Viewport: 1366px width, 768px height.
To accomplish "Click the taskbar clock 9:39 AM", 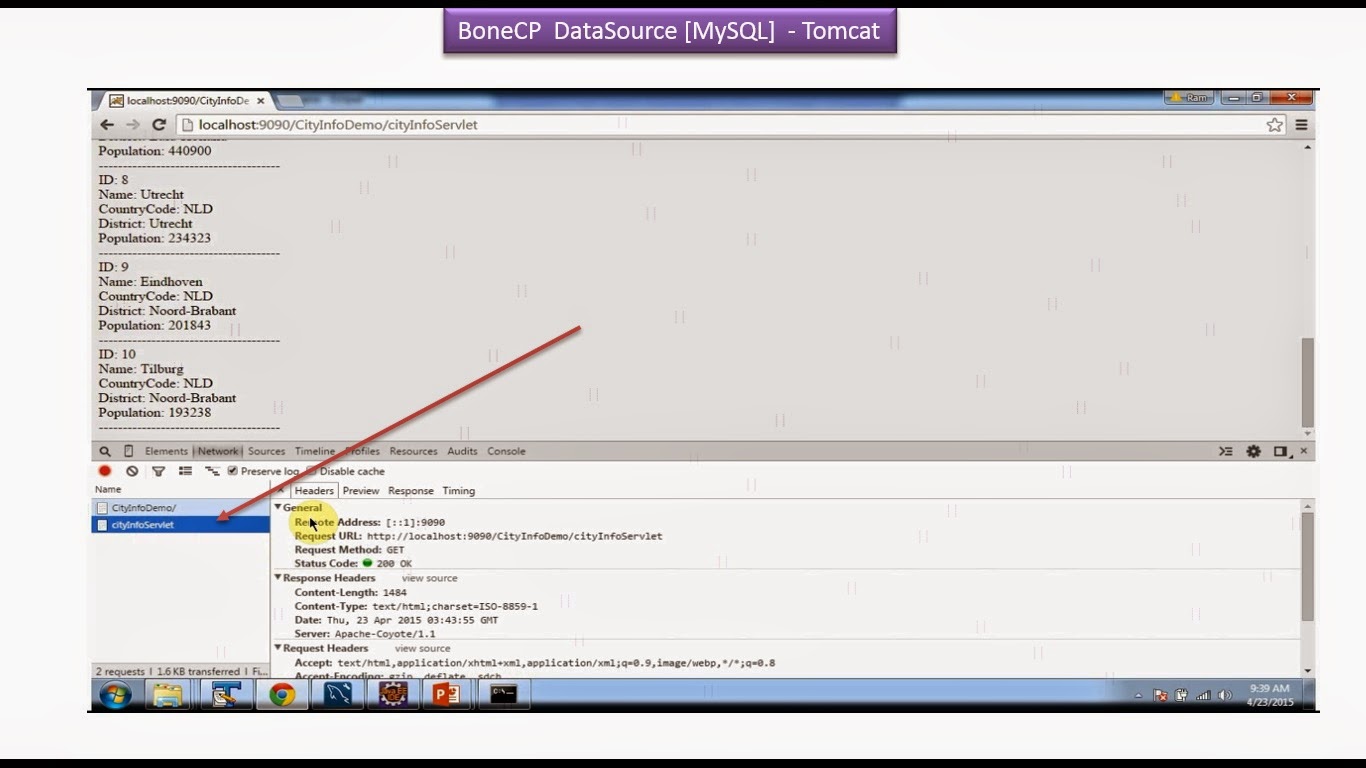I will 1270,695.
